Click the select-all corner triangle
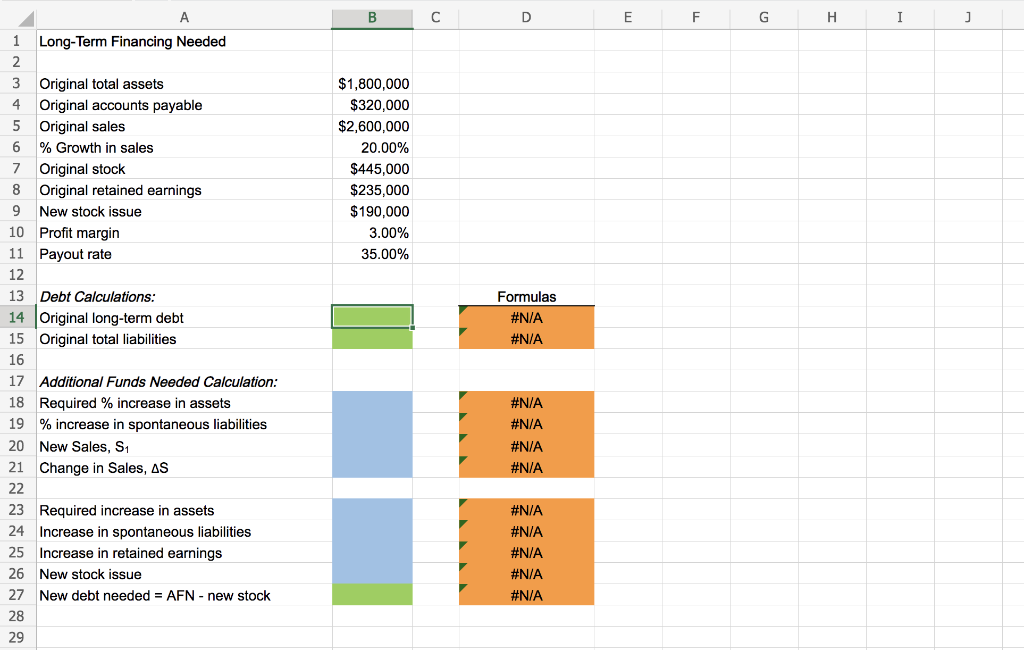This screenshot has width=1024, height=650. pyautogui.click(x=25, y=18)
